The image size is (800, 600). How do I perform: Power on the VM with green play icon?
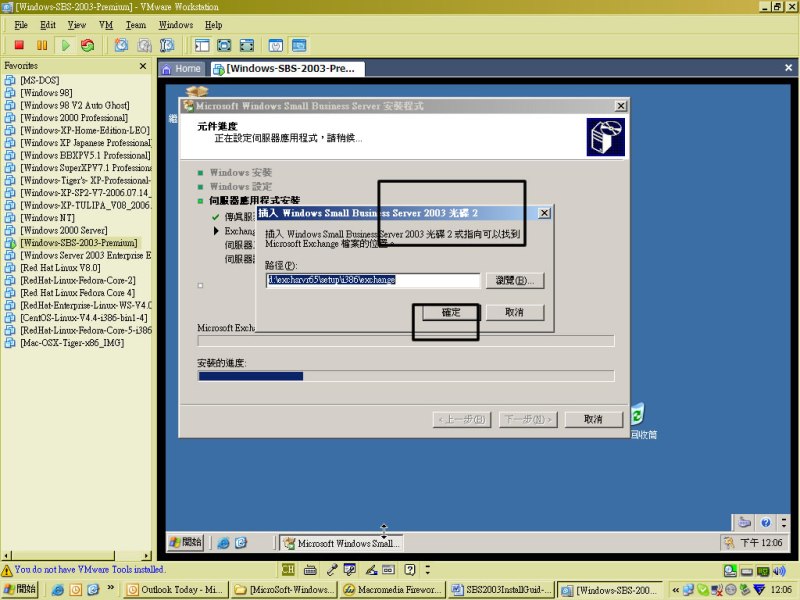tap(65, 45)
